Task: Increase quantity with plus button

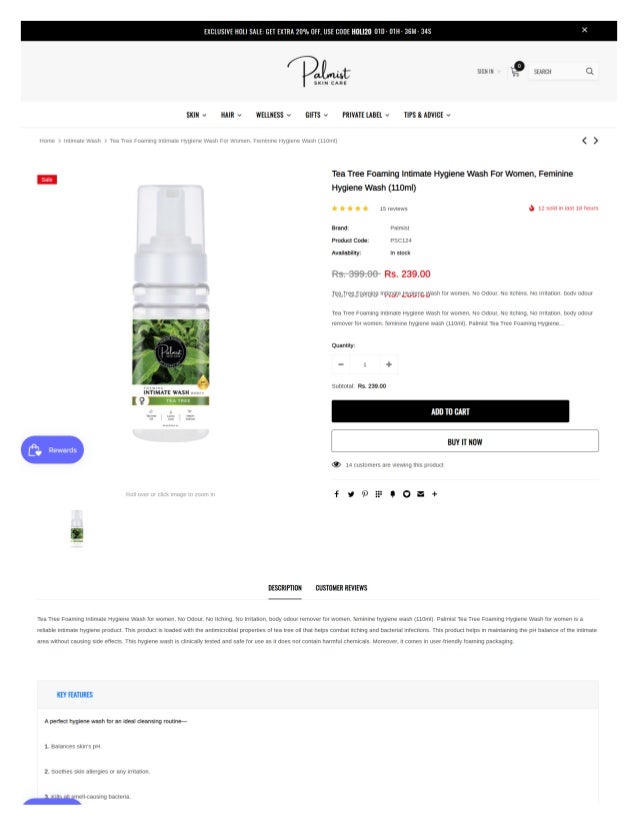Action: pos(388,364)
